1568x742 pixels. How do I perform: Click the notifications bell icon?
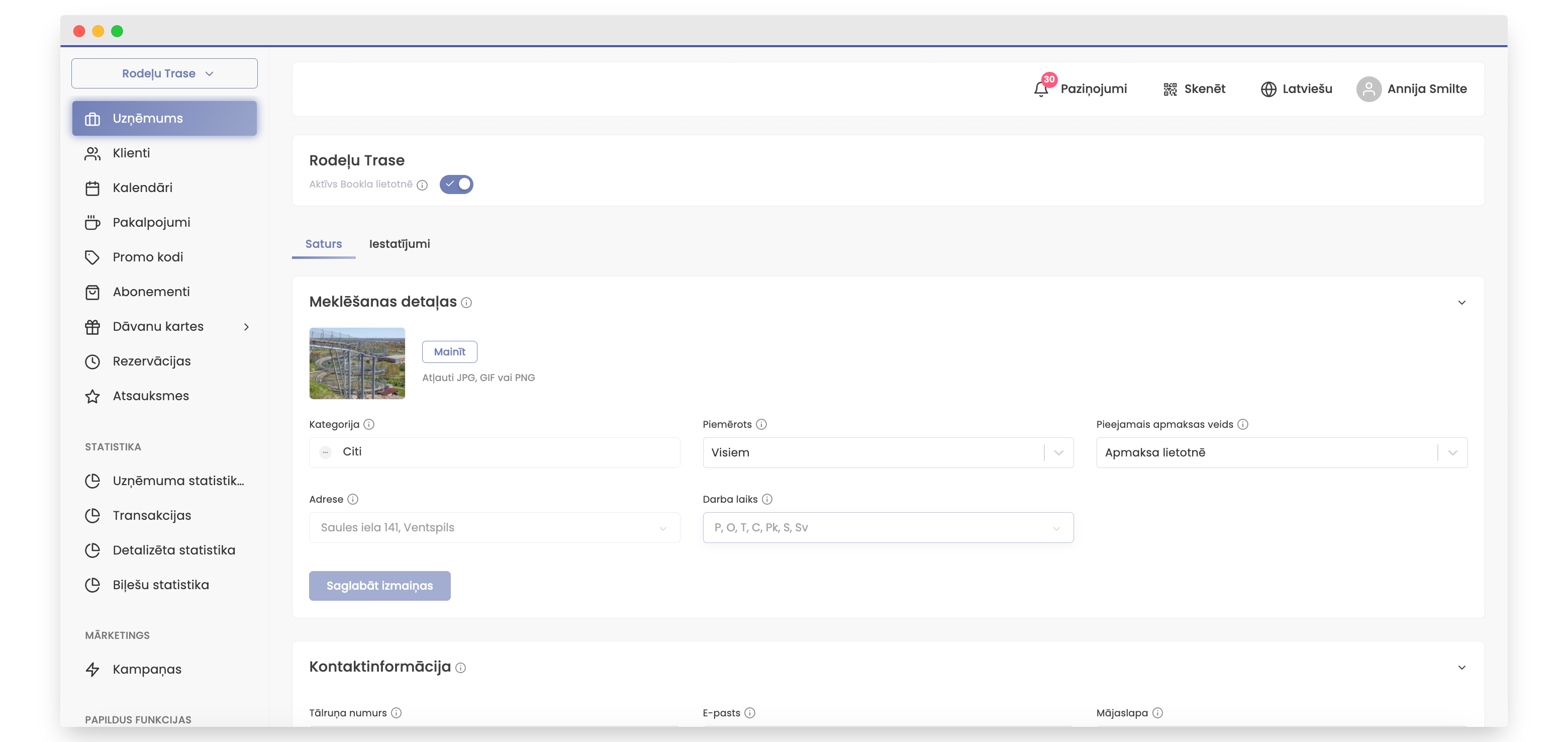tap(1041, 89)
